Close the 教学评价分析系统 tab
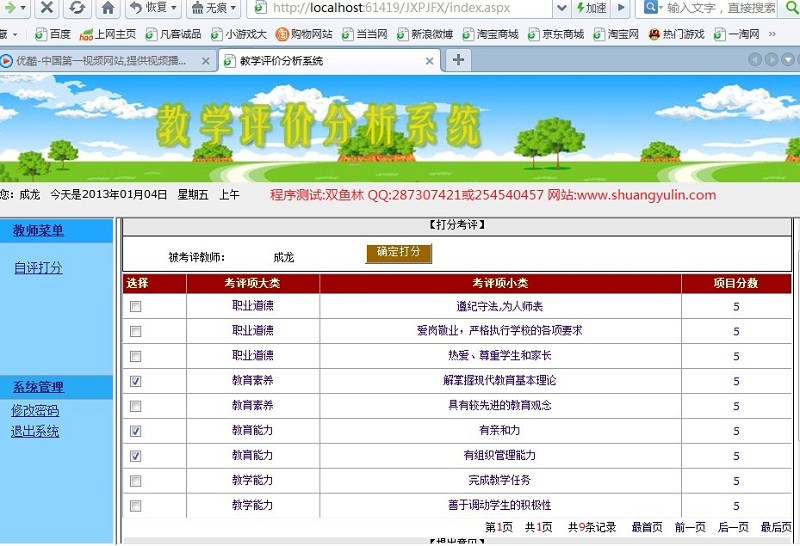Viewport: 800px width, 546px height. point(430,61)
